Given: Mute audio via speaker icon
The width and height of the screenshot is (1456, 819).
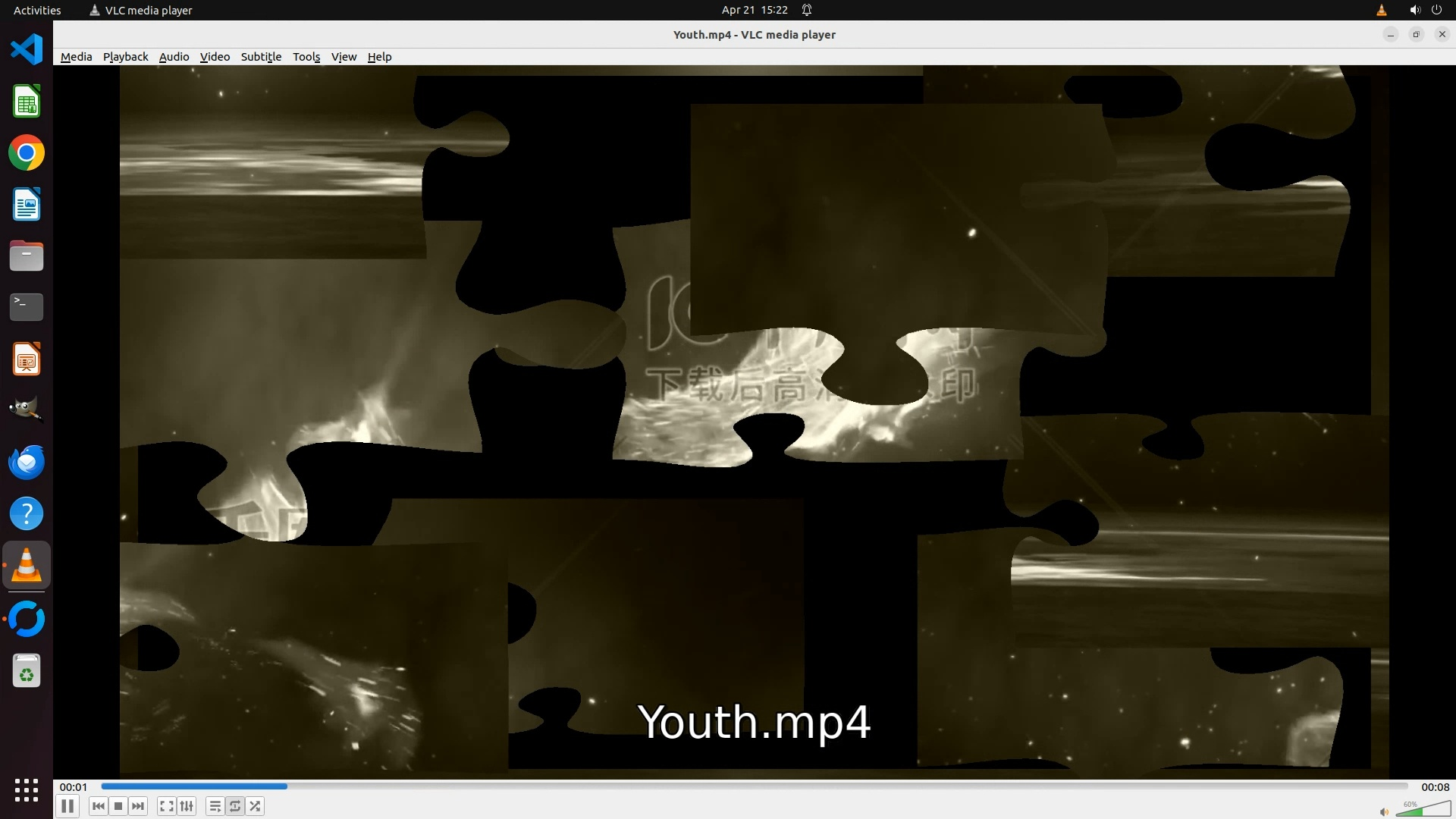Looking at the screenshot, I should click(1384, 812).
